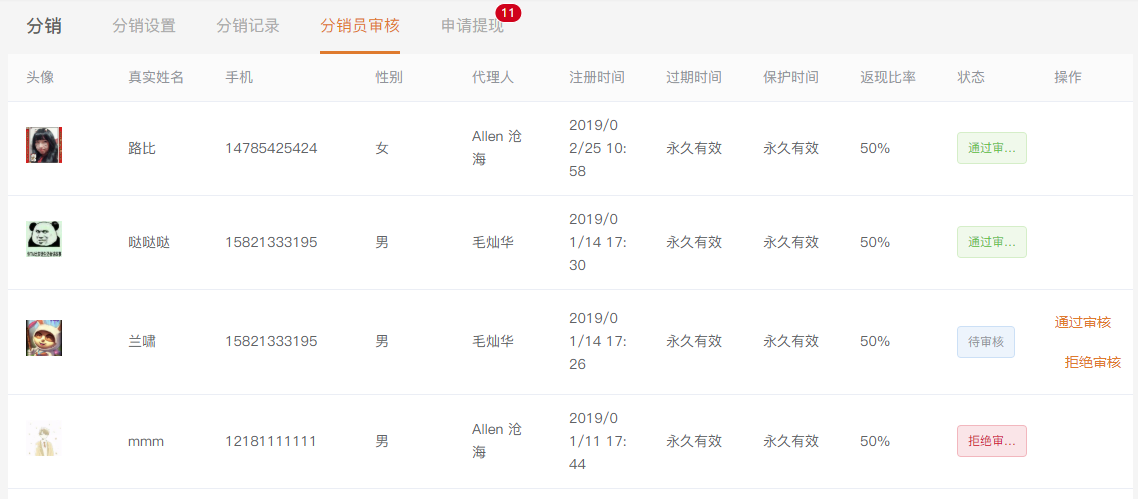The width and height of the screenshot is (1138, 499).
Task: Click the 注册时间 column header
Action: point(597,77)
